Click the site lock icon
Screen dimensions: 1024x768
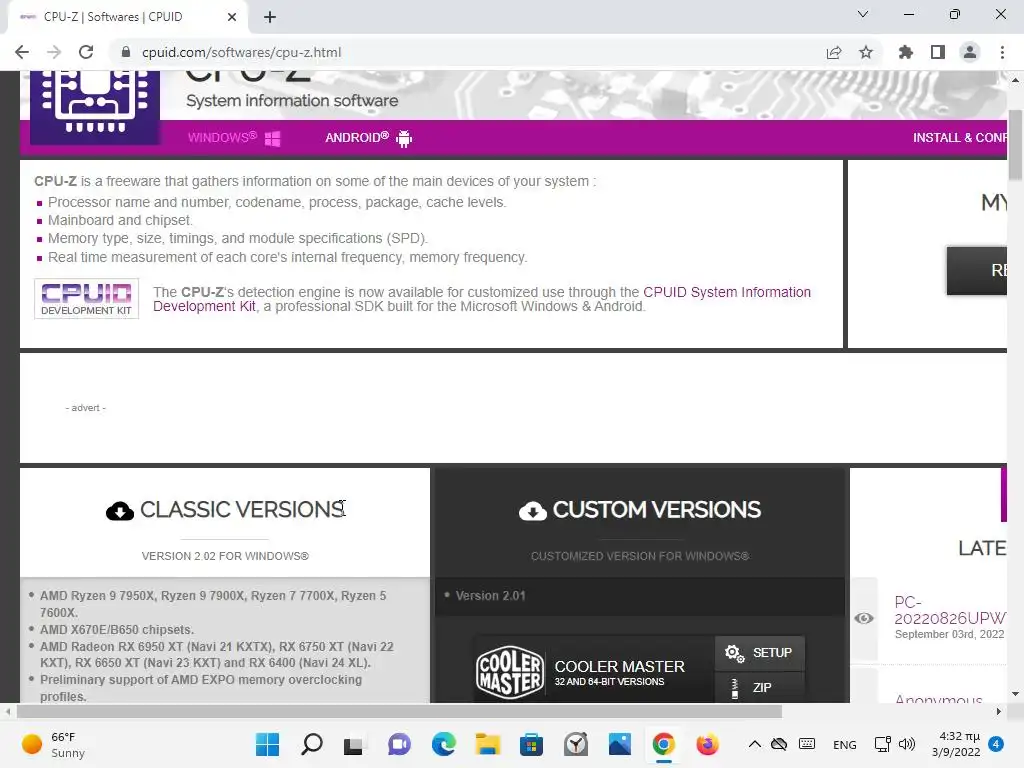(126, 52)
